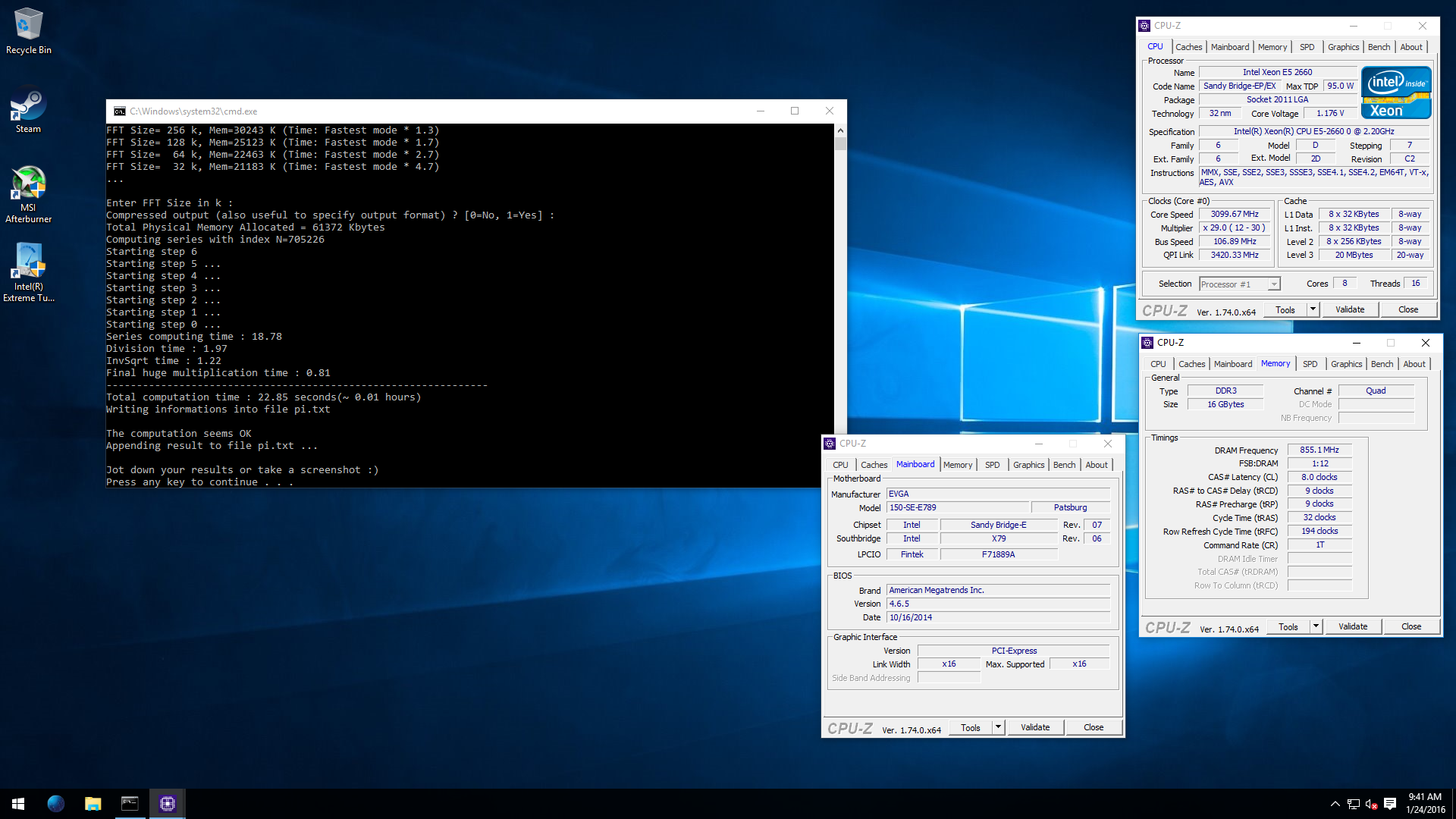1456x819 pixels.
Task: Open About tab in the CPU window
Action: point(1411,47)
